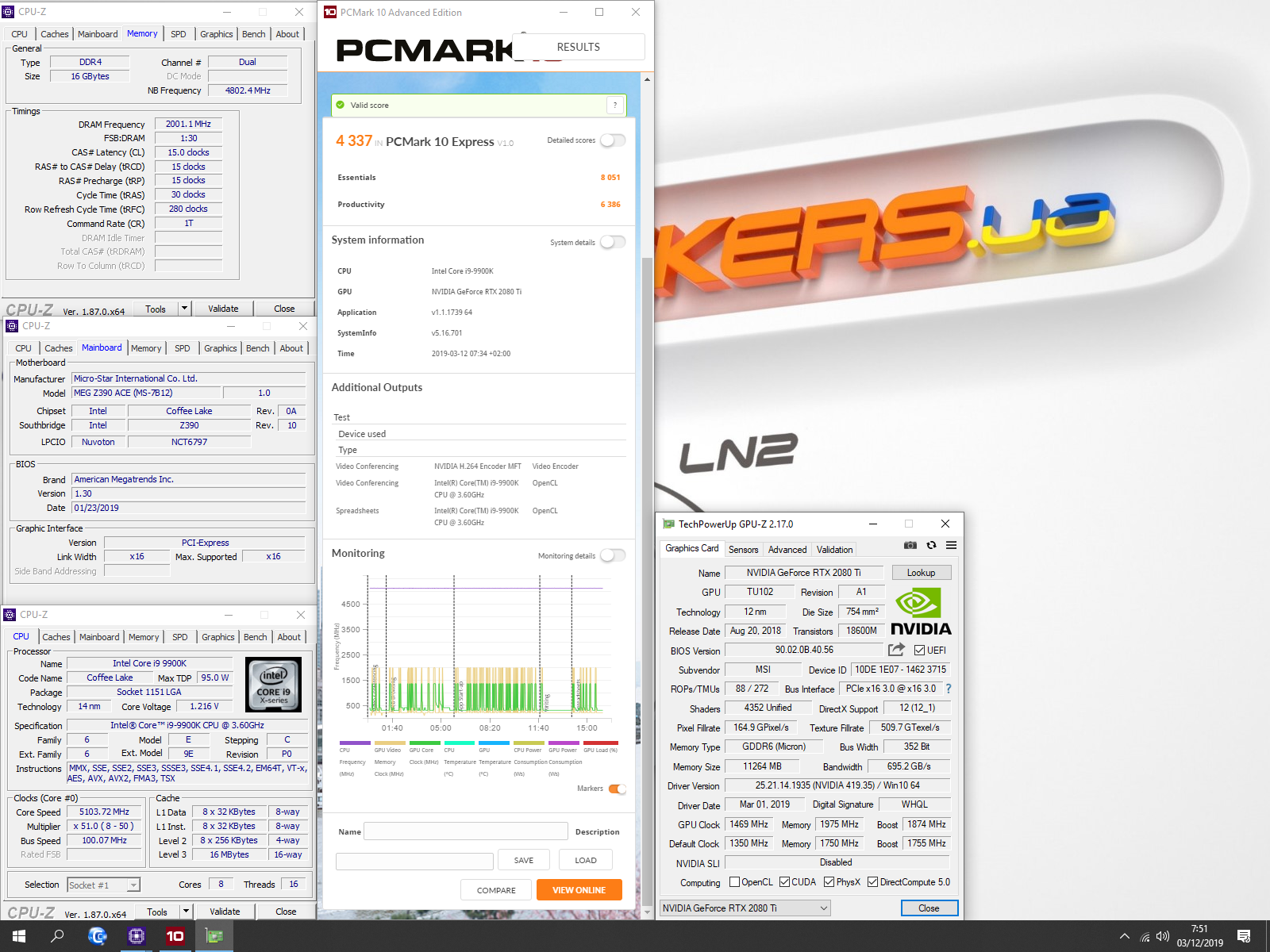
Task: Click Validate in the bottom CPU-Z window
Action: click(225, 912)
